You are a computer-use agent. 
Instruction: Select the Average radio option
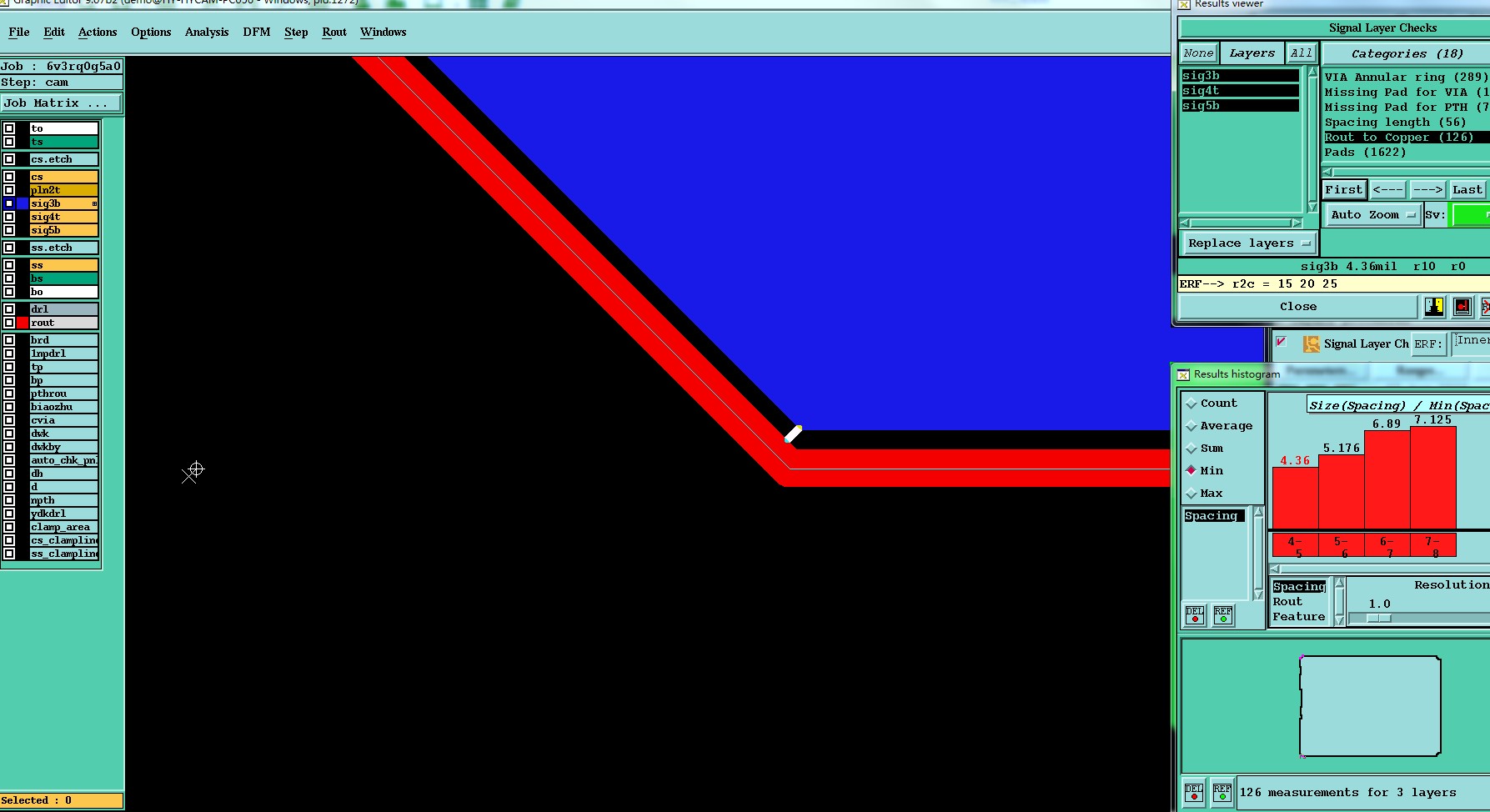(x=1191, y=426)
